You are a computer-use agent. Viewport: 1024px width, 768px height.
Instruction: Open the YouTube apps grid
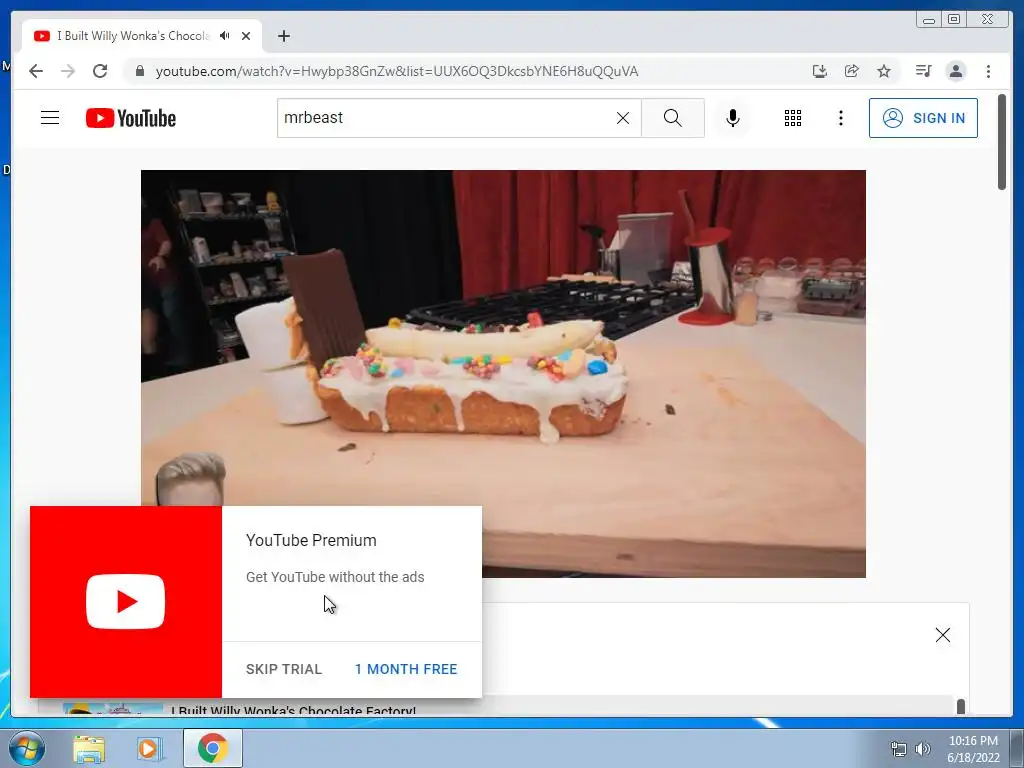pos(792,118)
